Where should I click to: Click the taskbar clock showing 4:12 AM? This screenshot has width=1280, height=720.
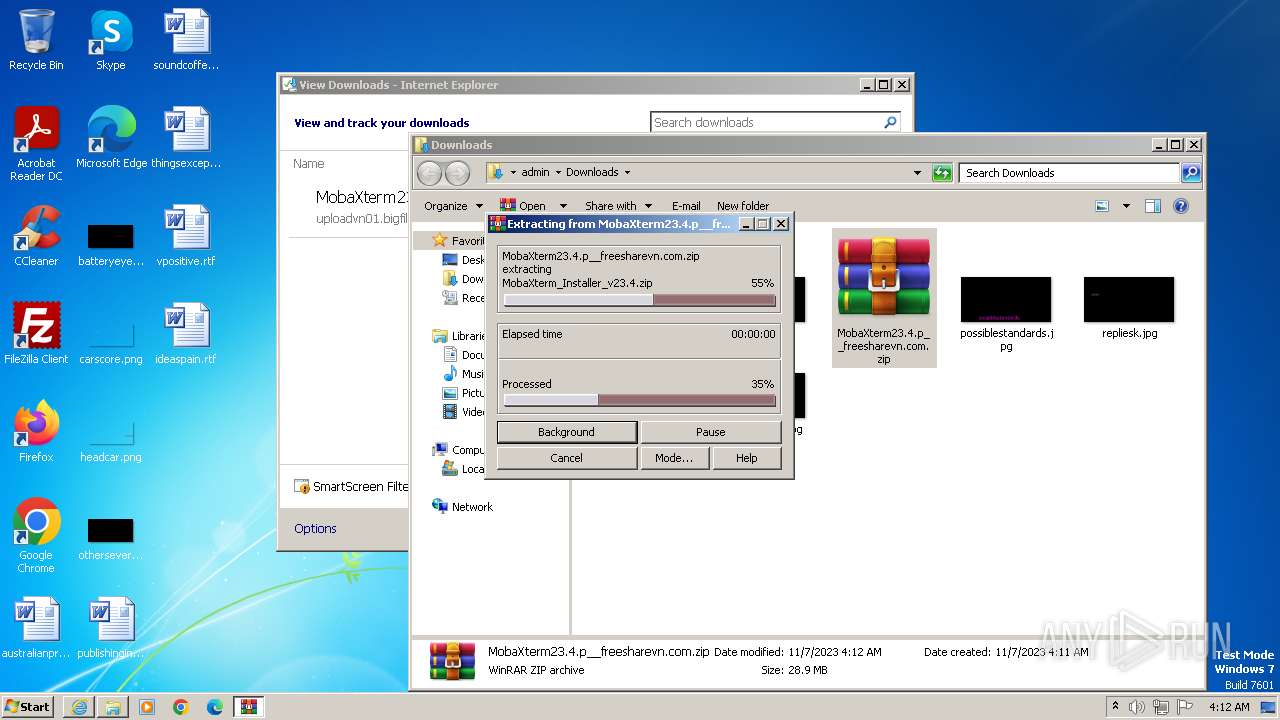[x=1228, y=706]
